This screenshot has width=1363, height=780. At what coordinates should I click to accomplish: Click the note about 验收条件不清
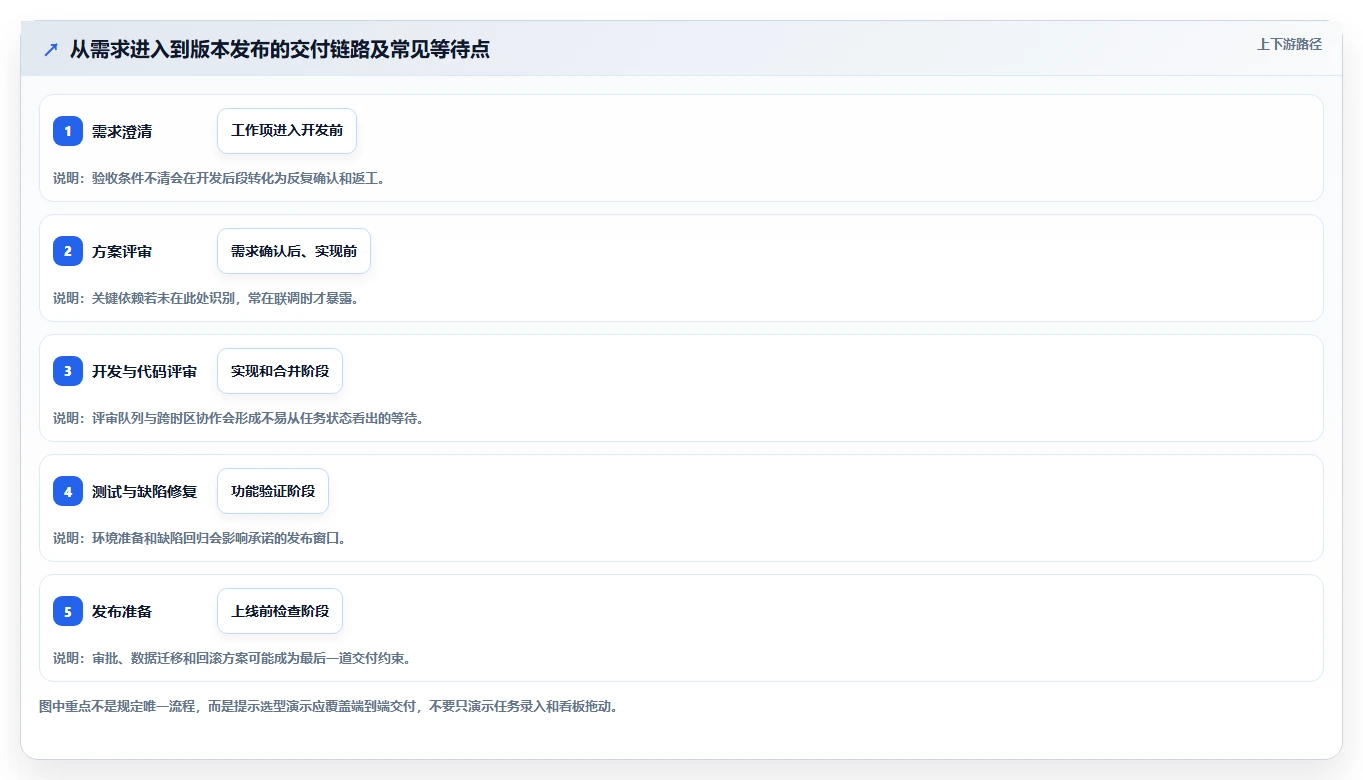pyautogui.click(x=219, y=178)
